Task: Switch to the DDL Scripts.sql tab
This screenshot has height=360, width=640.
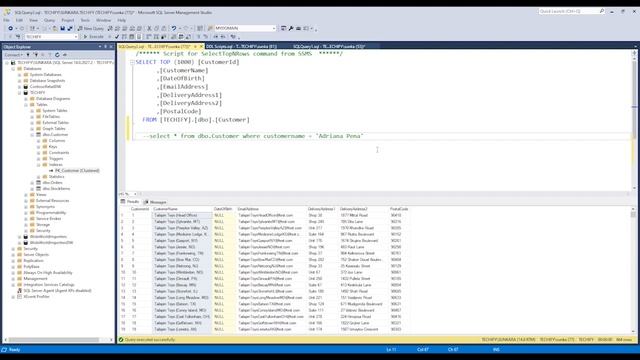Action: point(241,47)
